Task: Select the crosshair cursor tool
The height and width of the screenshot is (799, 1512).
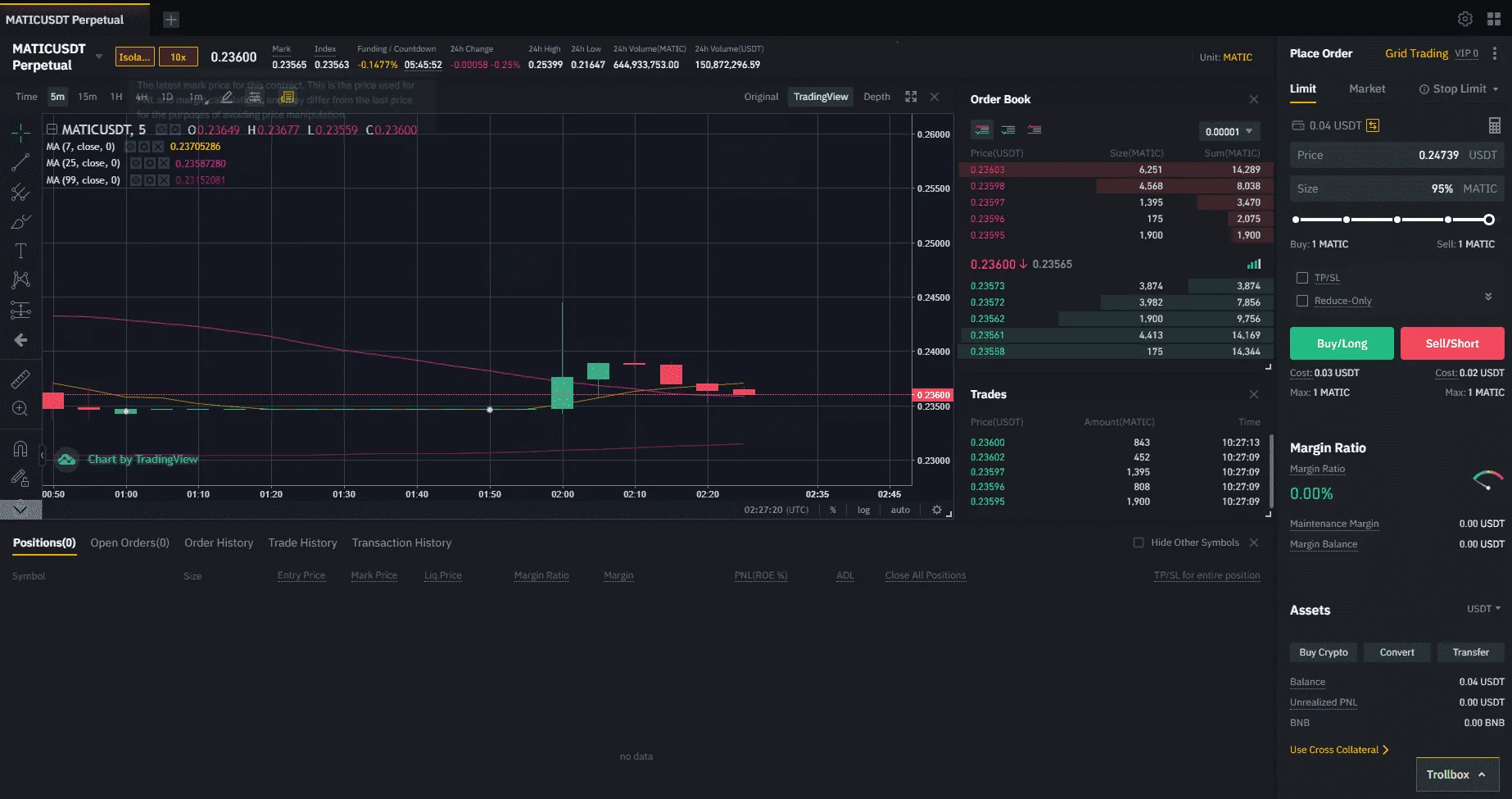Action: pyautogui.click(x=20, y=133)
